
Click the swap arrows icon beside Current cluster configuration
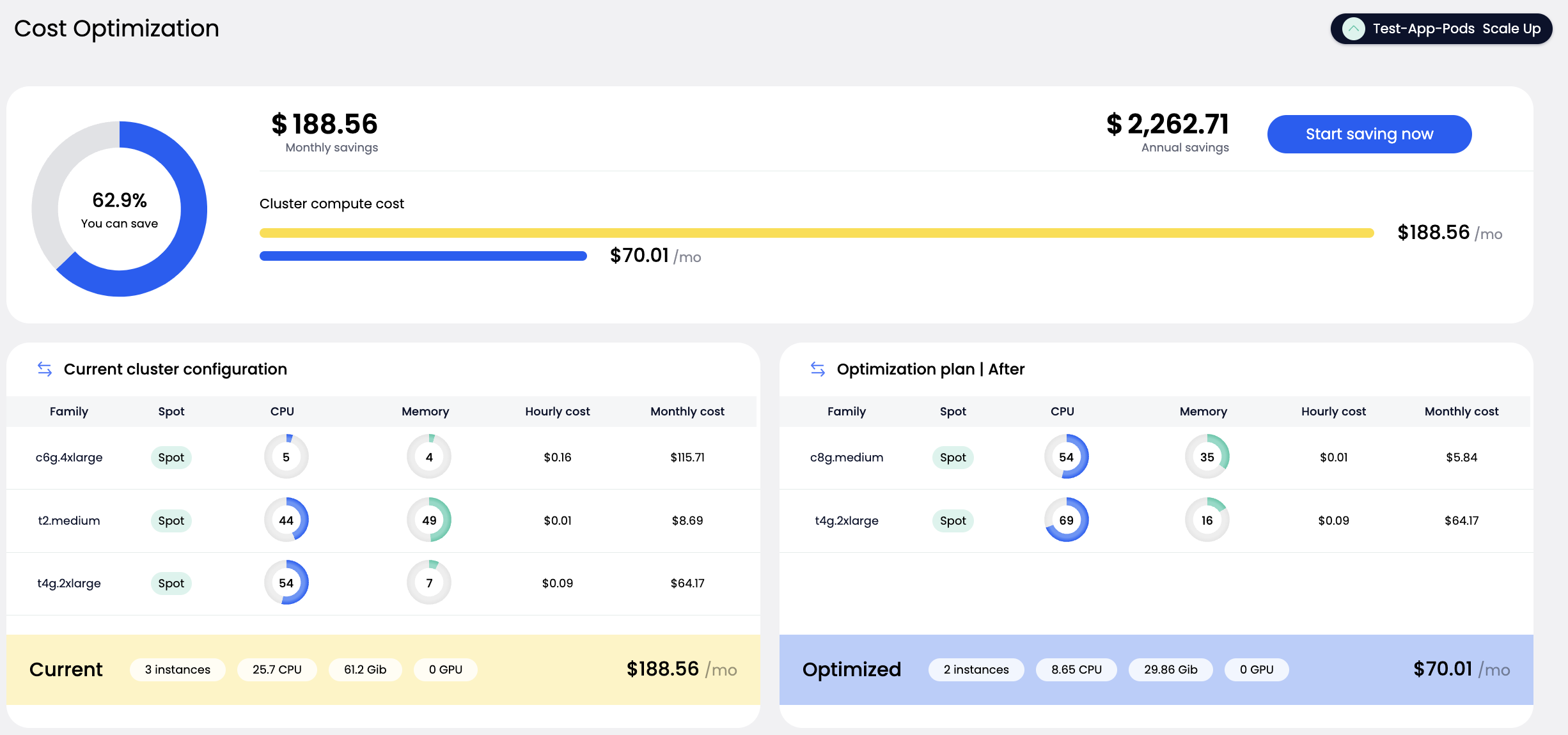pos(45,369)
